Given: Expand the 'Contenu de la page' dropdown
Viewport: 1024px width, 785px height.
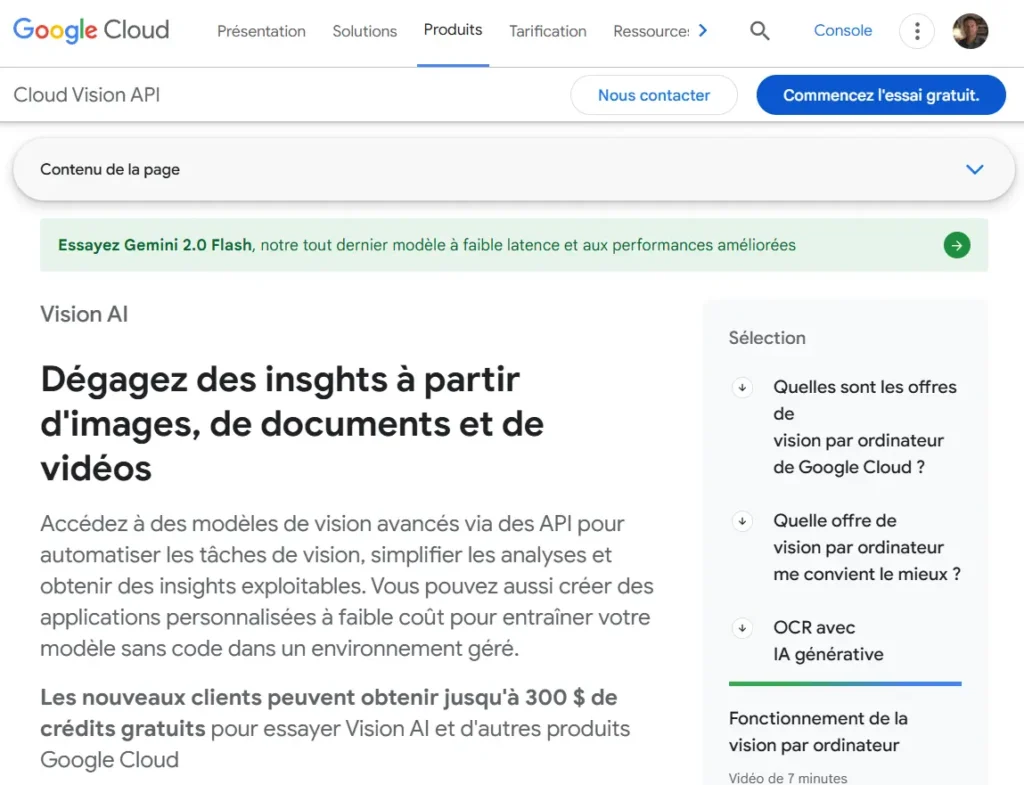Looking at the screenshot, I should point(513,170).
